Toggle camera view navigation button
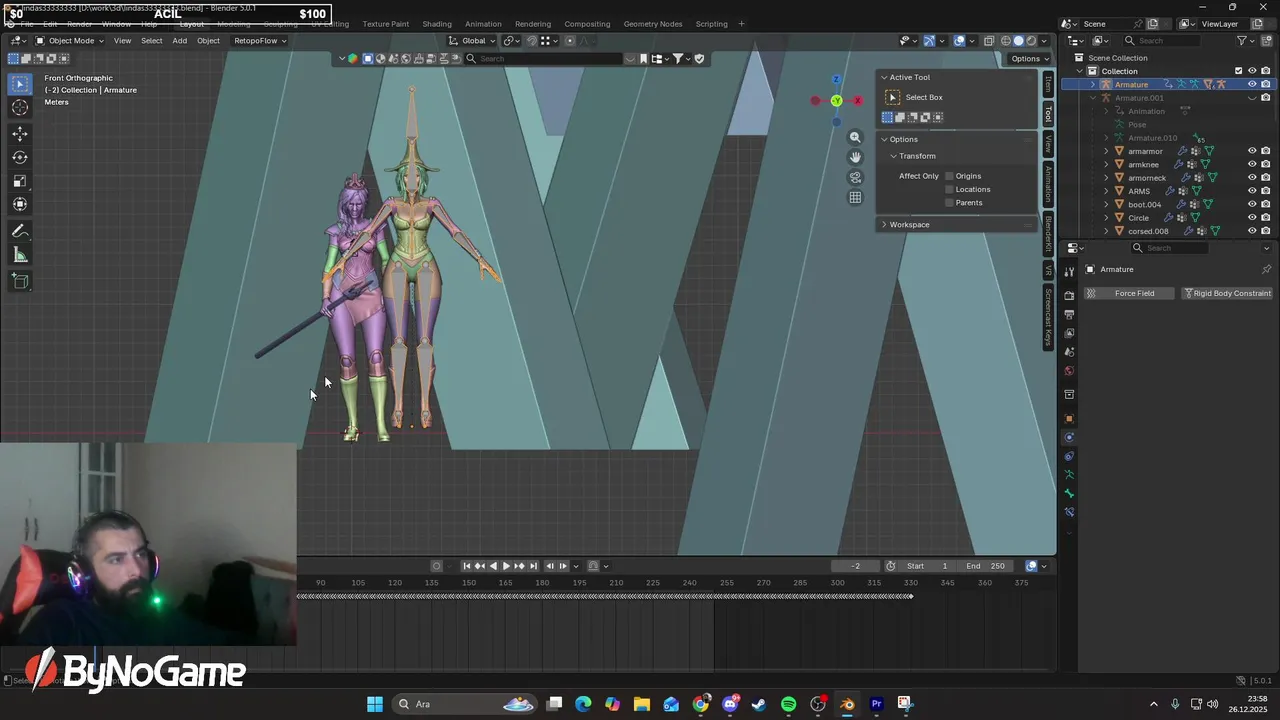The height and width of the screenshot is (720, 1280). point(855,177)
